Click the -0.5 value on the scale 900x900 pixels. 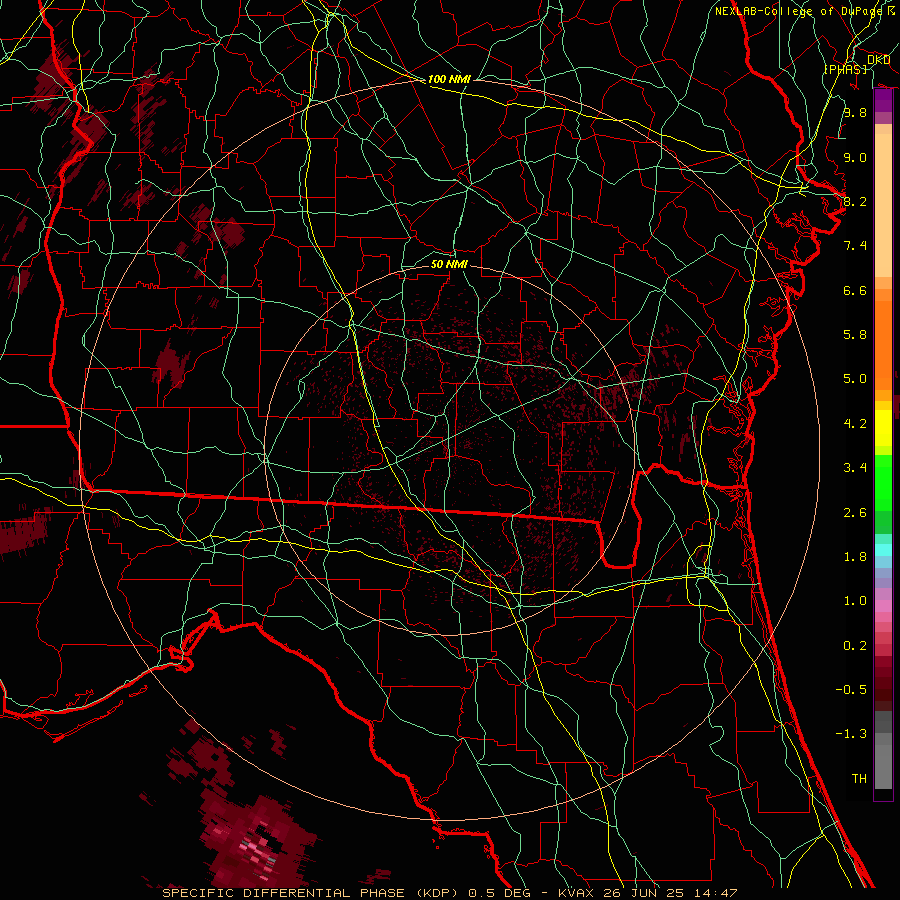coord(851,690)
